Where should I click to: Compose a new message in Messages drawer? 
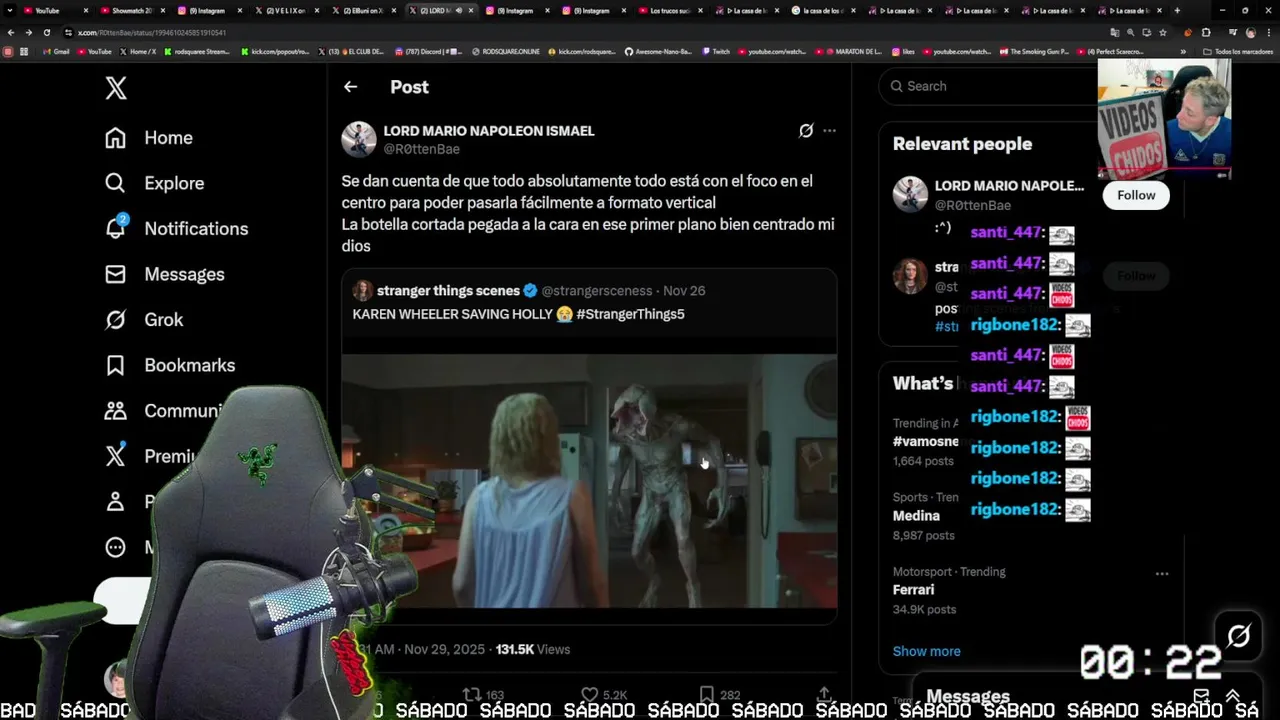tap(1201, 696)
